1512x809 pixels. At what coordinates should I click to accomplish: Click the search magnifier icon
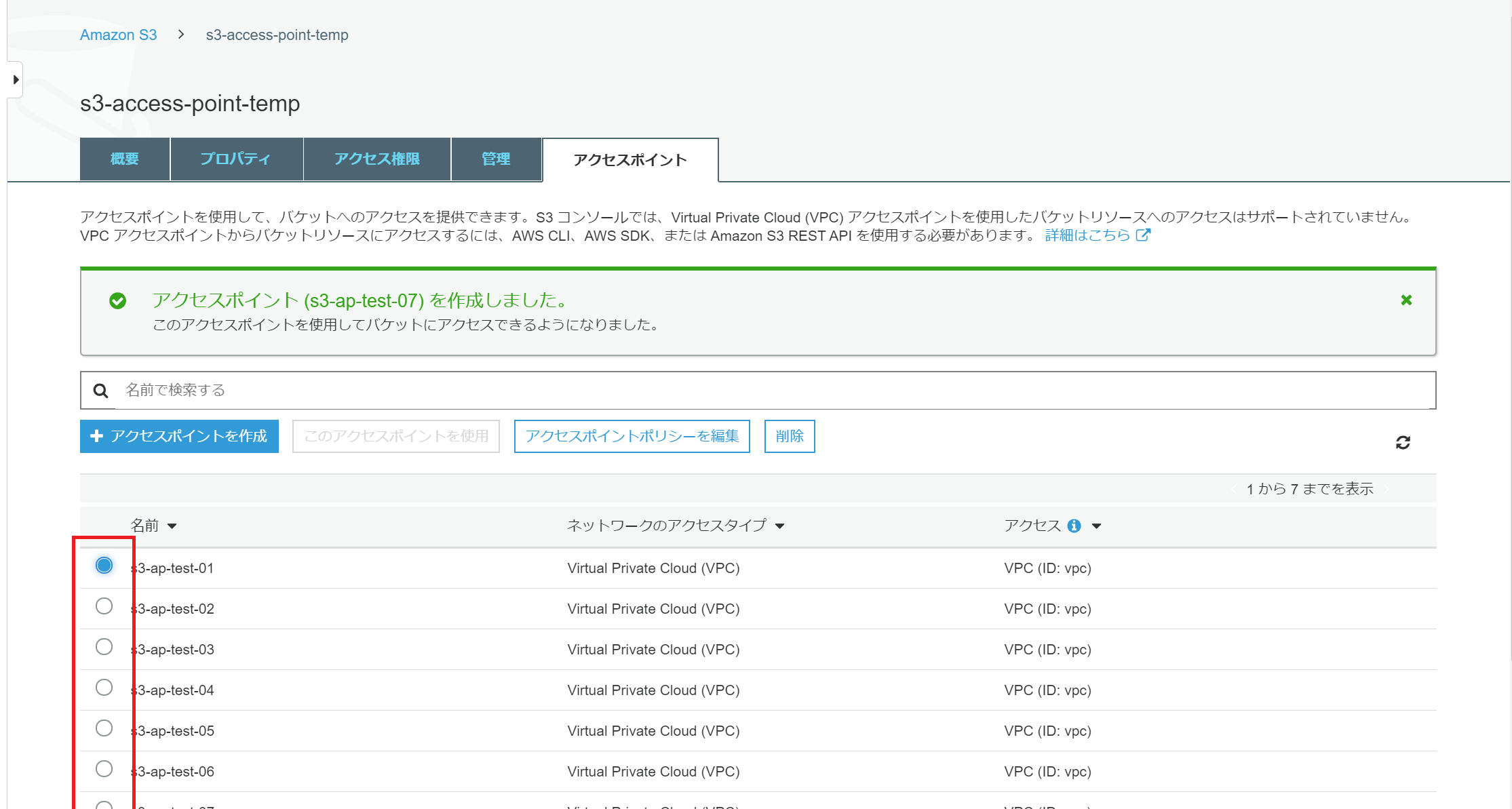point(100,390)
